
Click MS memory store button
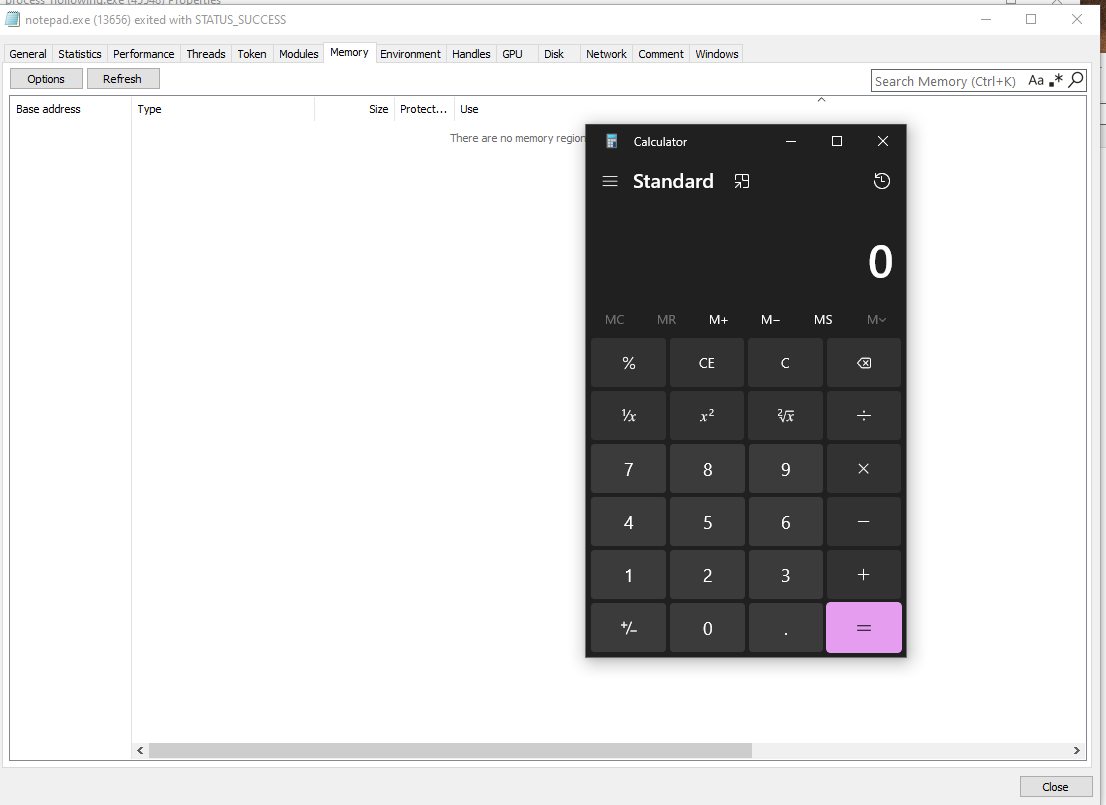[x=822, y=320]
